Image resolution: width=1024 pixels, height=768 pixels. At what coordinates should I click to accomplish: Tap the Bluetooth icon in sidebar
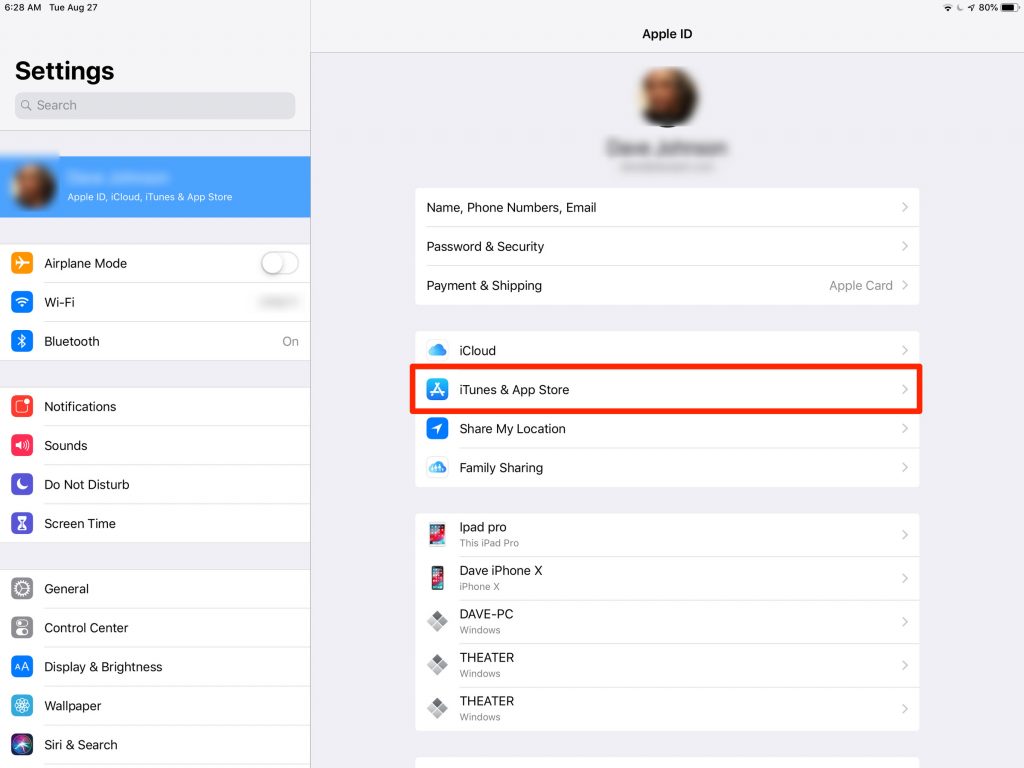point(22,342)
